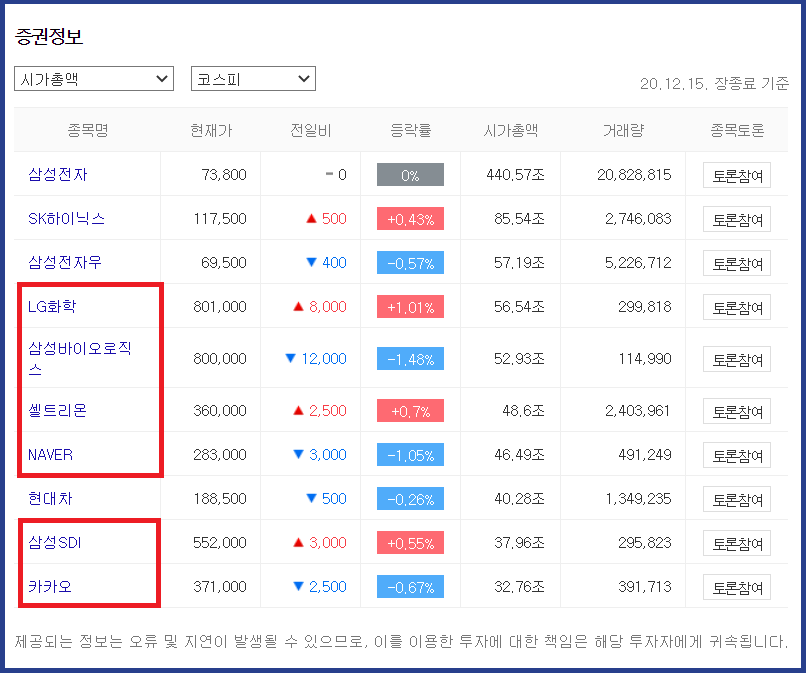Click the 등락률 column header
Screen dimensions: 806x674
pos(411,130)
